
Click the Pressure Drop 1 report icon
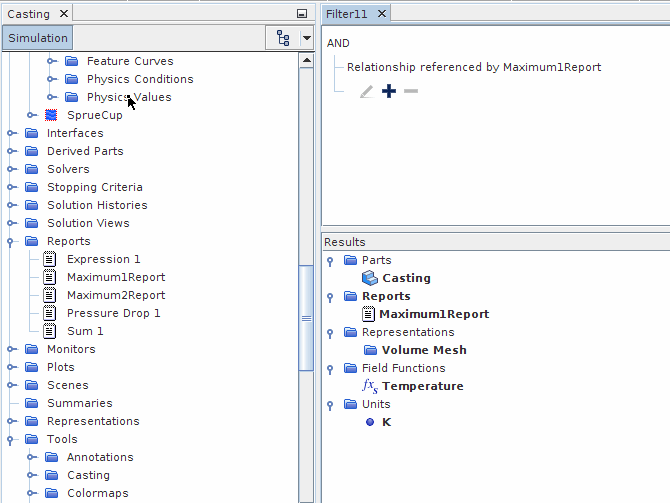point(50,313)
